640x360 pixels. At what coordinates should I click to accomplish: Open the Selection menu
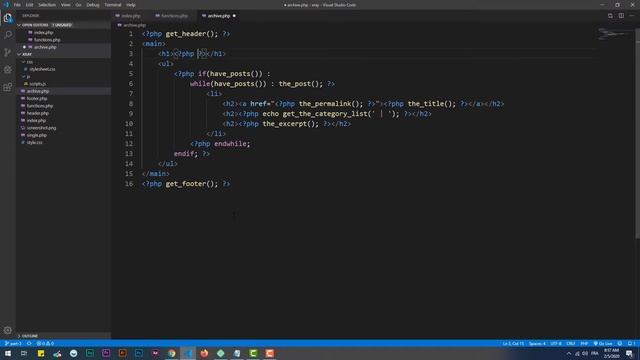(47, 5)
